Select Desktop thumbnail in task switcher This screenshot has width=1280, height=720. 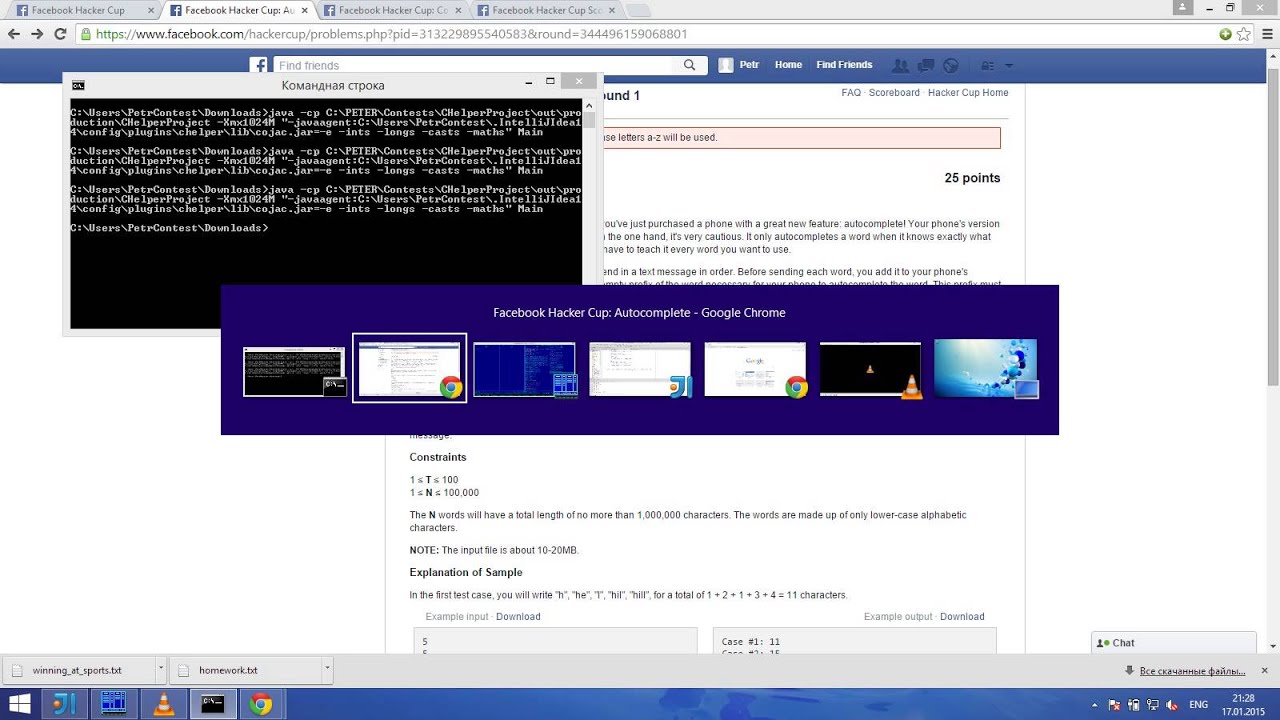[985, 369]
